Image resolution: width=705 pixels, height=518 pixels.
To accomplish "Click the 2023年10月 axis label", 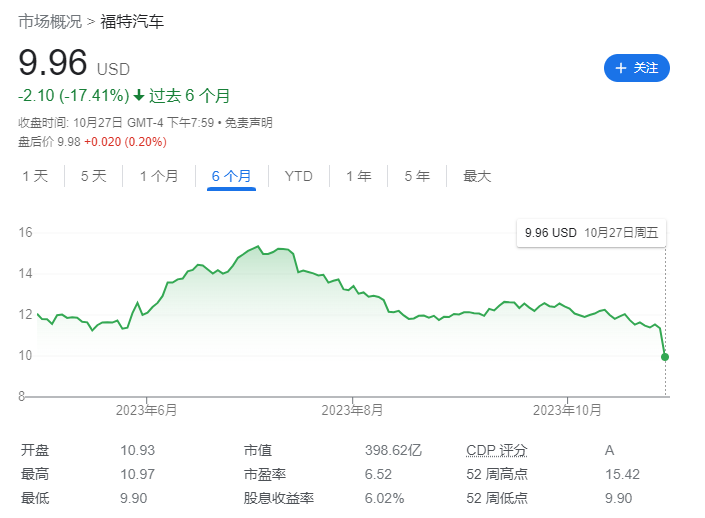I will click(567, 410).
